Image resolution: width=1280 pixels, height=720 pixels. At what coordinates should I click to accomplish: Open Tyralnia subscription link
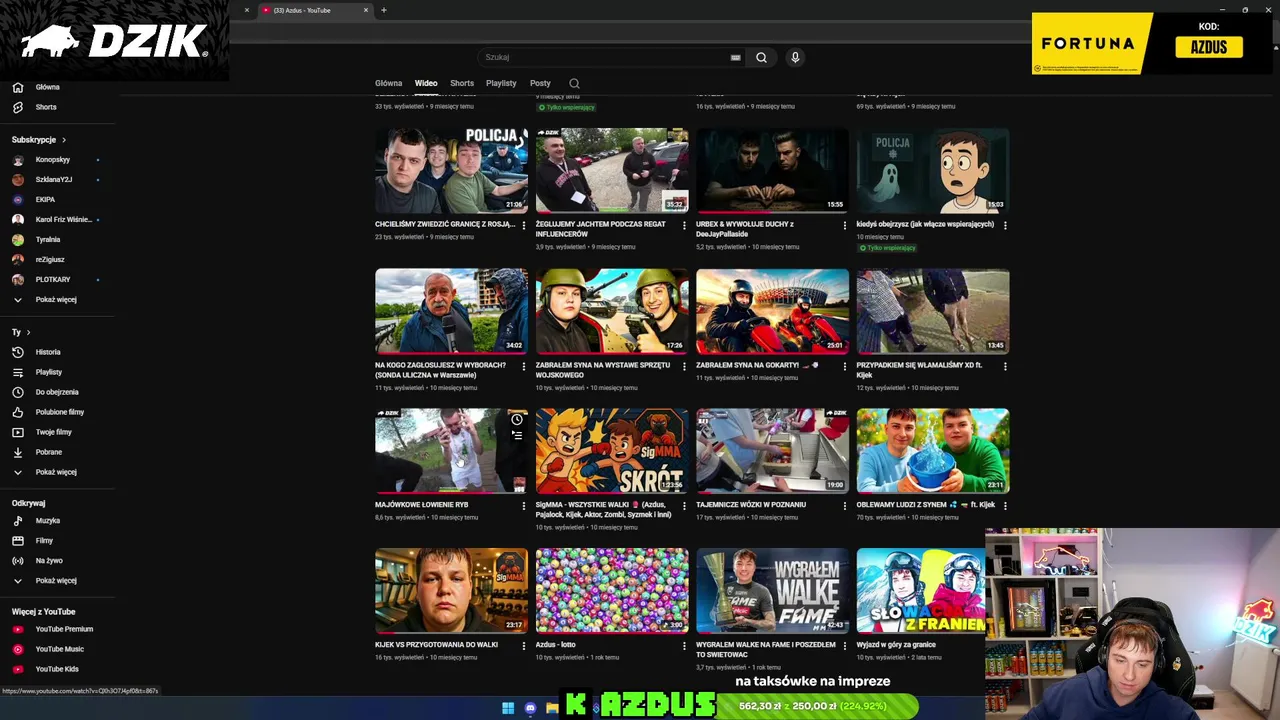[48, 240]
